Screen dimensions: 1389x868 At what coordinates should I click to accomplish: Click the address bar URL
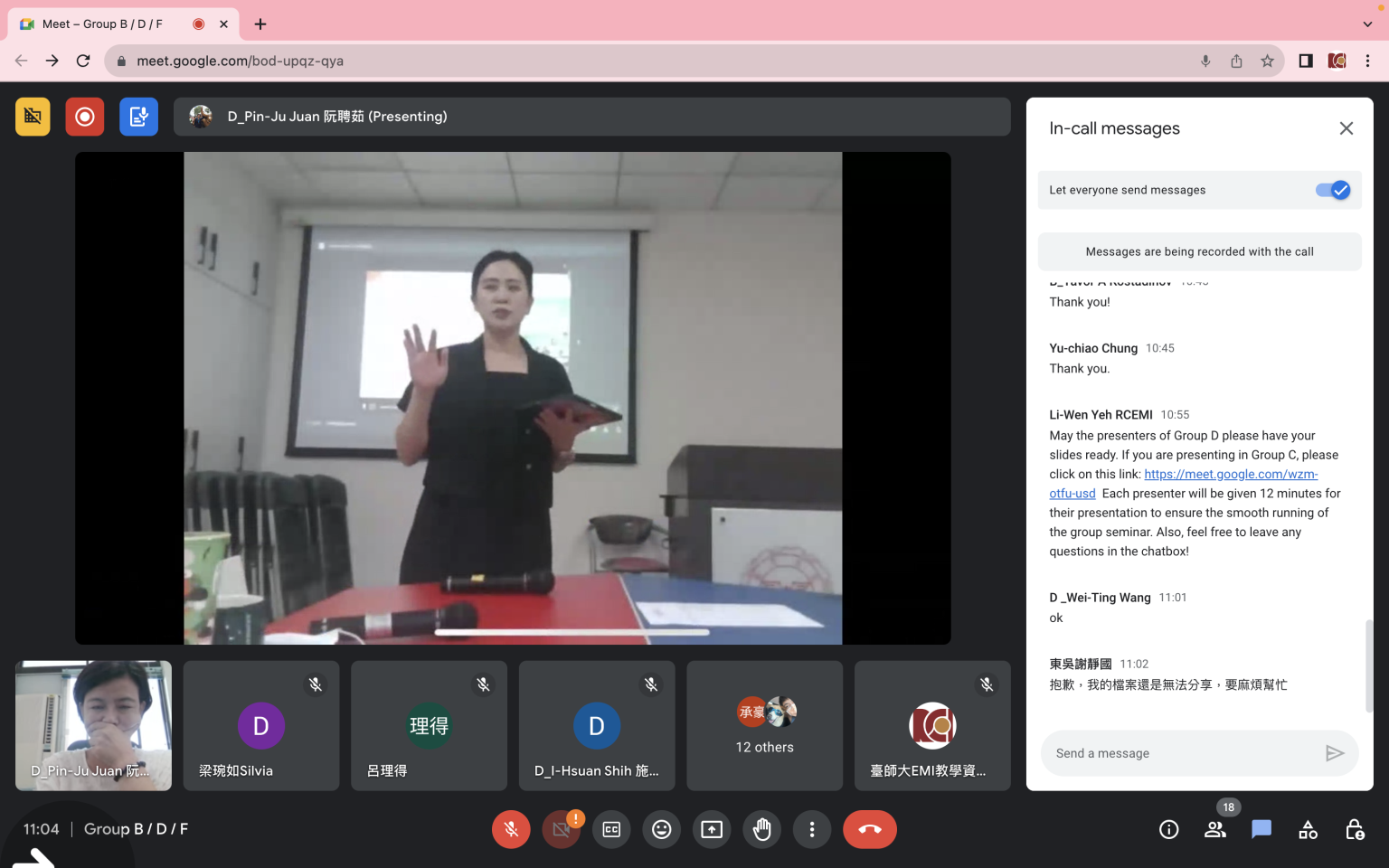tap(240, 61)
